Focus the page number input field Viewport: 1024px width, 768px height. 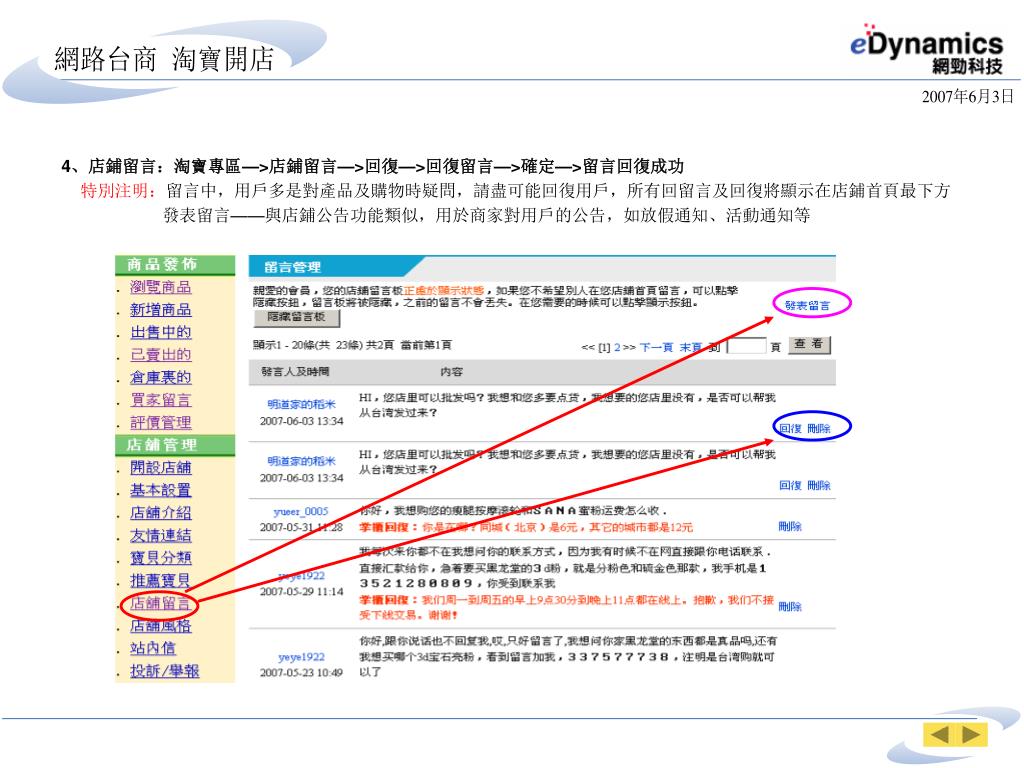pos(746,345)
